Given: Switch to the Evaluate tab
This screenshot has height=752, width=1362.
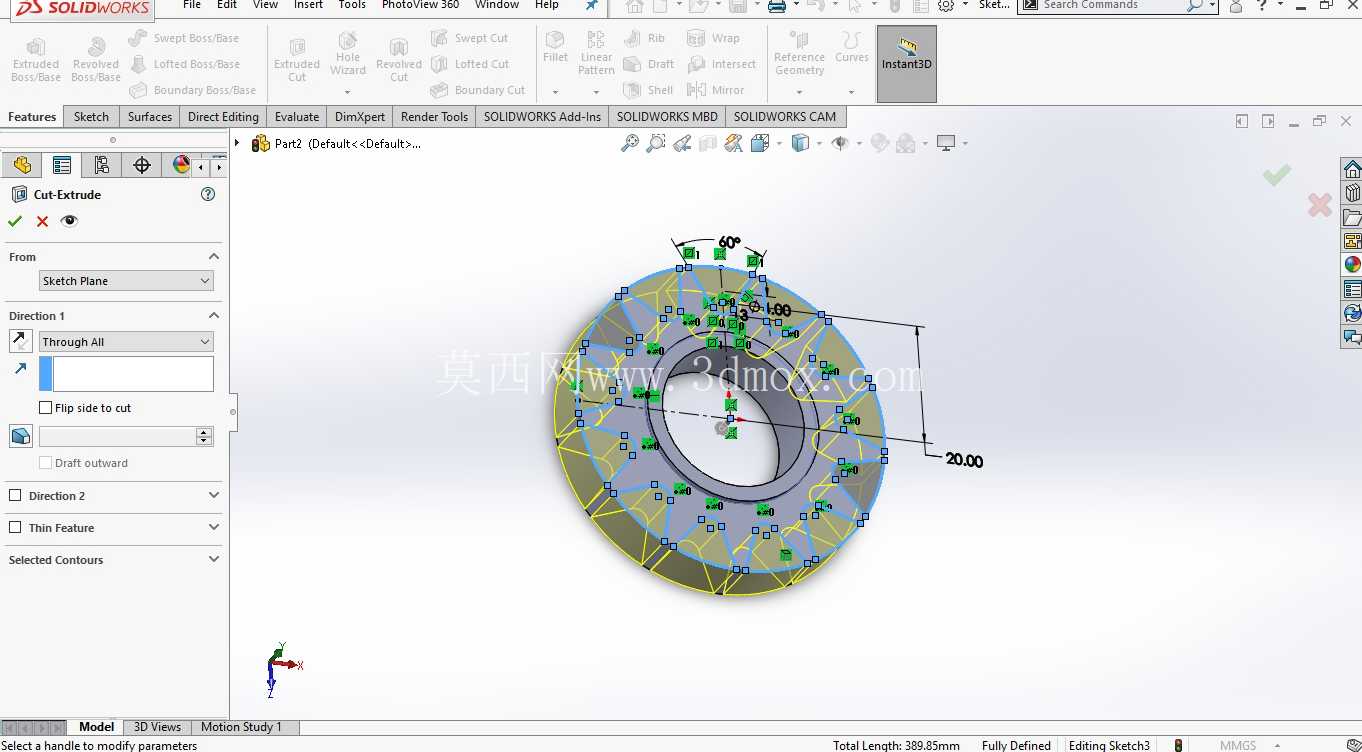Looking at the screenshot, I should pos(297,117).
